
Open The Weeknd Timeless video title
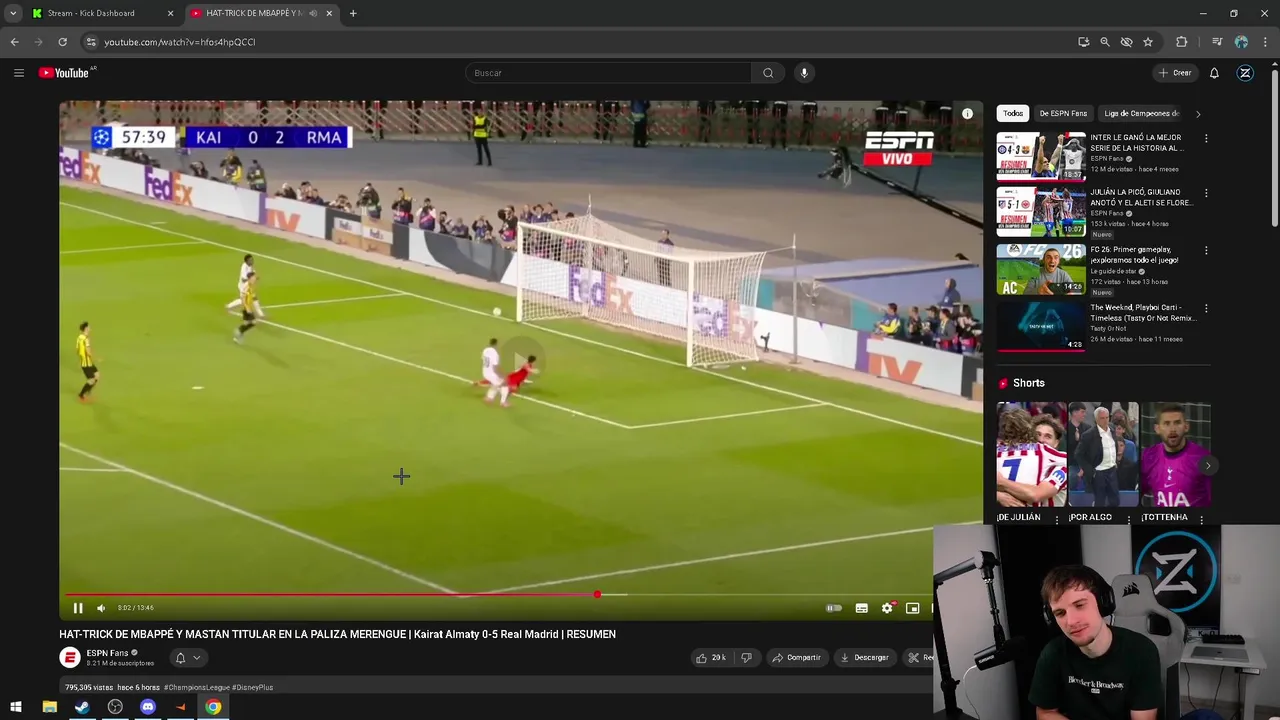1142,313
